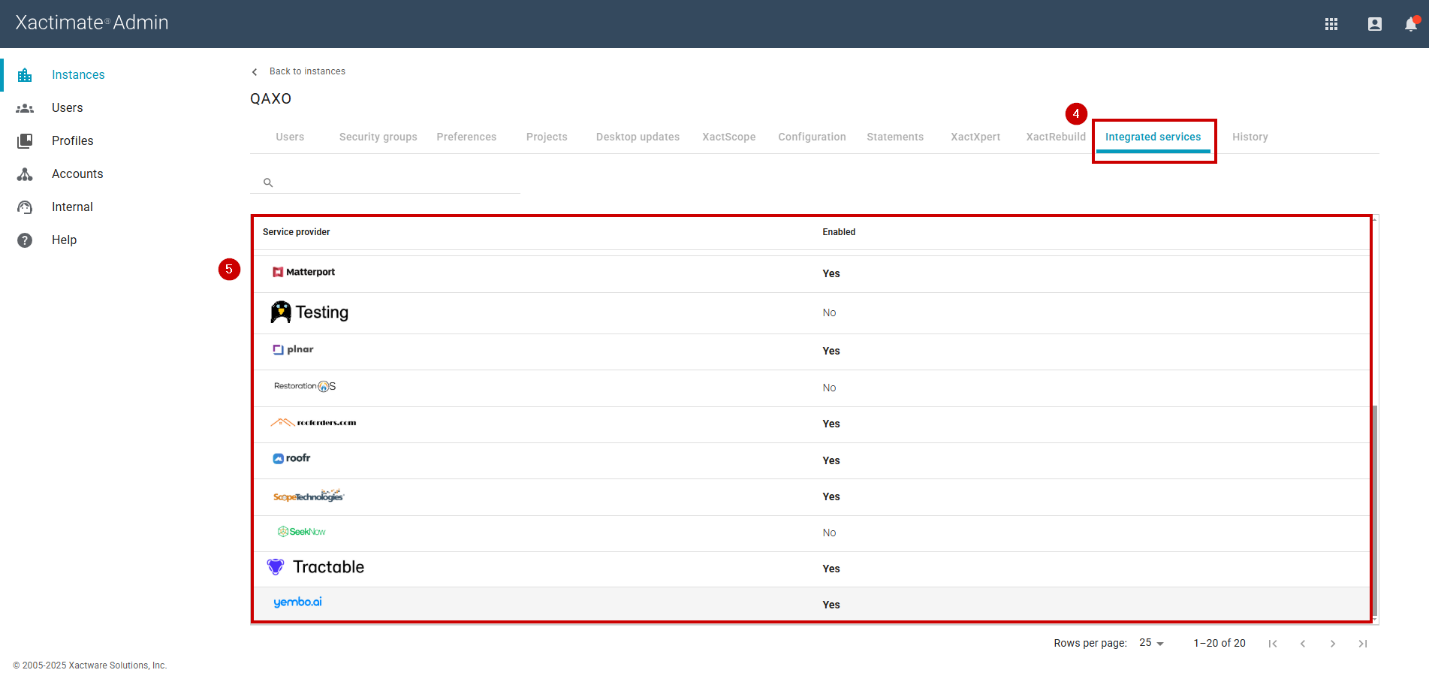This screenshot has height=682, width=1429.
Task: Click Matterport's Enabled value Yes
Action: (831, 273)
